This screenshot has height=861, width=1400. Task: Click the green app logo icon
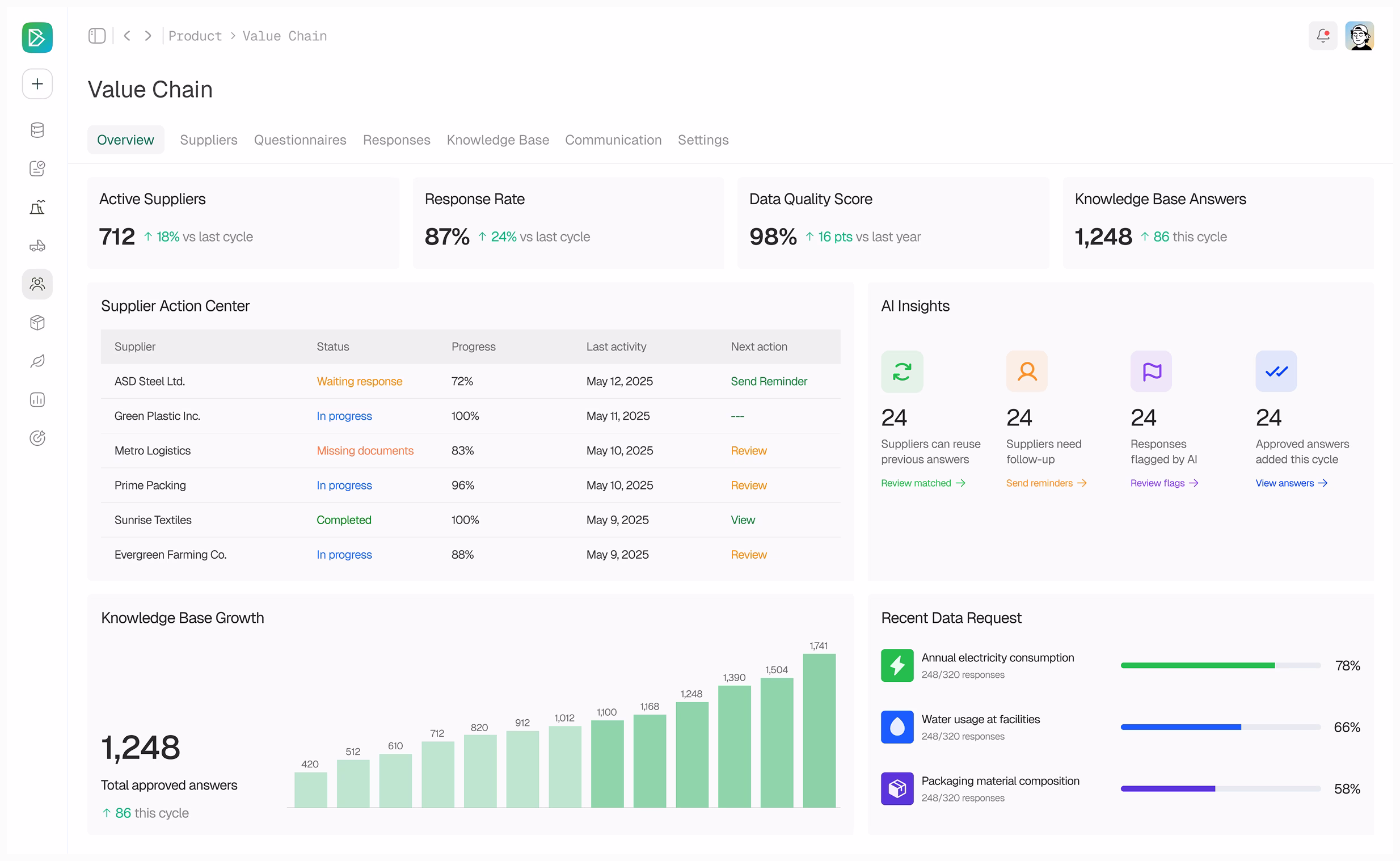[37, 37]
